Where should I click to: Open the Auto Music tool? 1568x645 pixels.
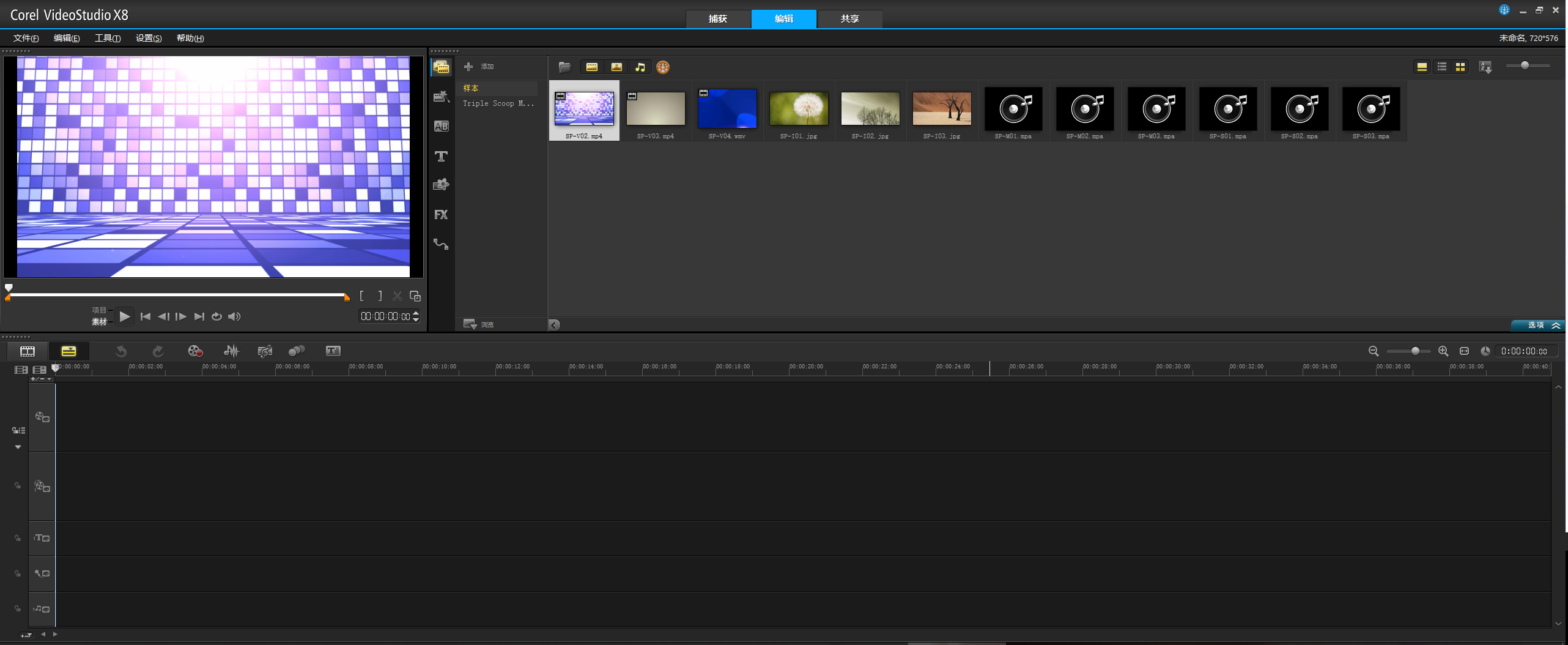coord(265,351)
